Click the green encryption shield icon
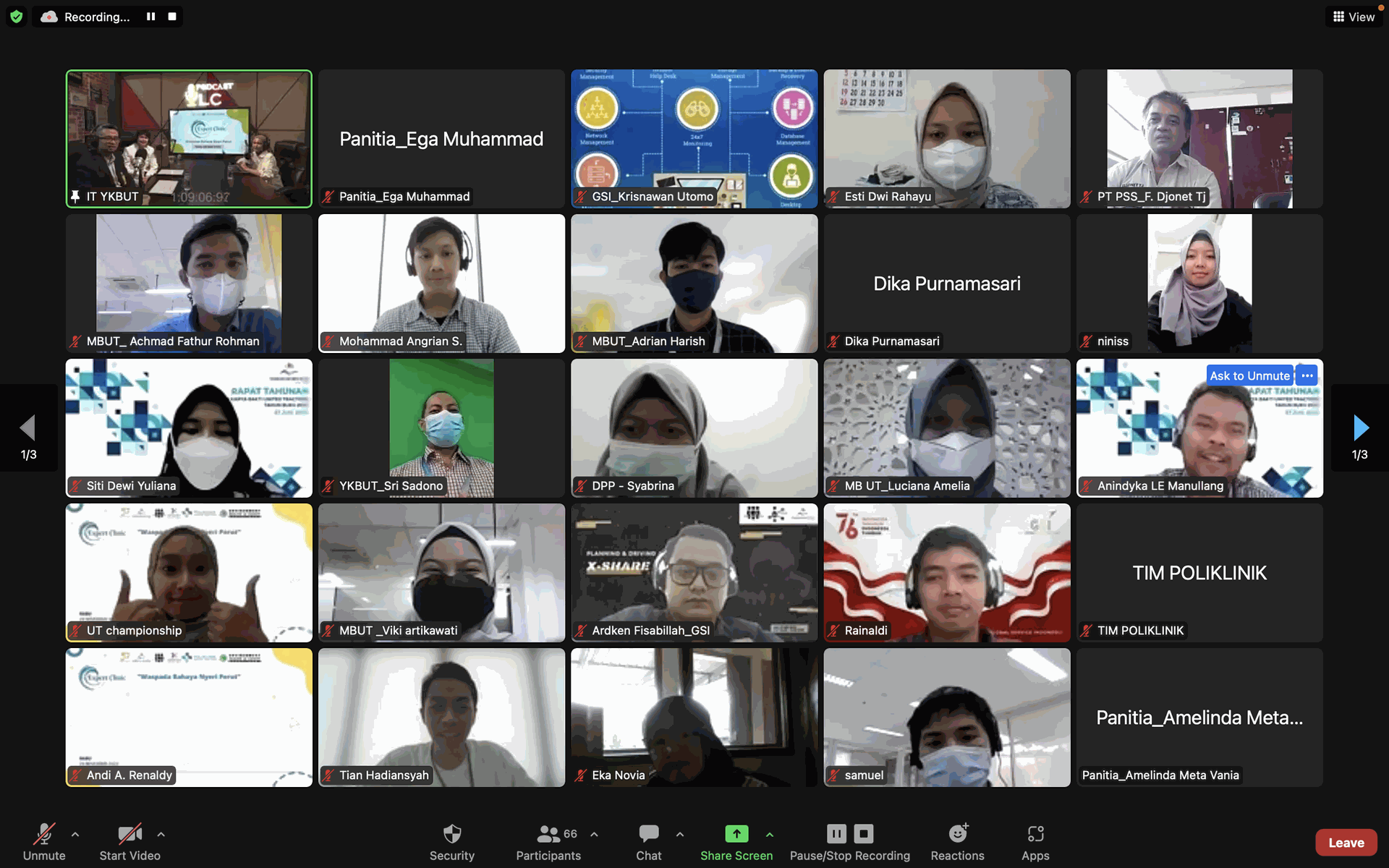Image resolution: width=1389 pixels, height=868 pixels. 16,17
